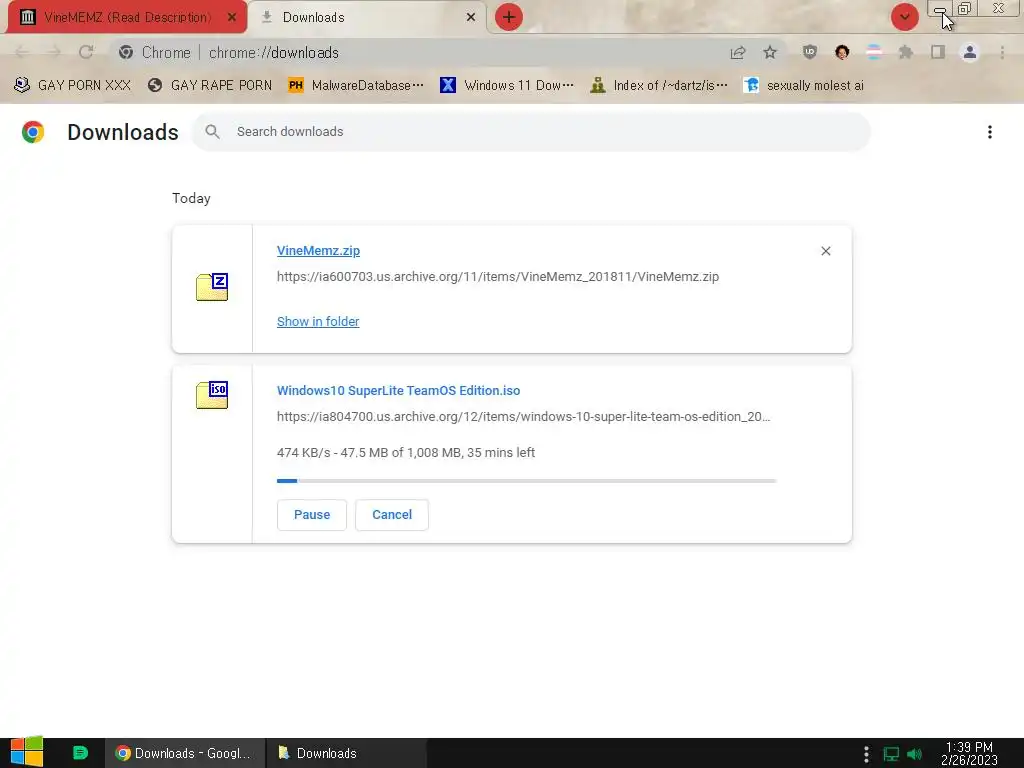
Task: Open the Extensions puzzle piece menu
Action: tap(906, 52)
